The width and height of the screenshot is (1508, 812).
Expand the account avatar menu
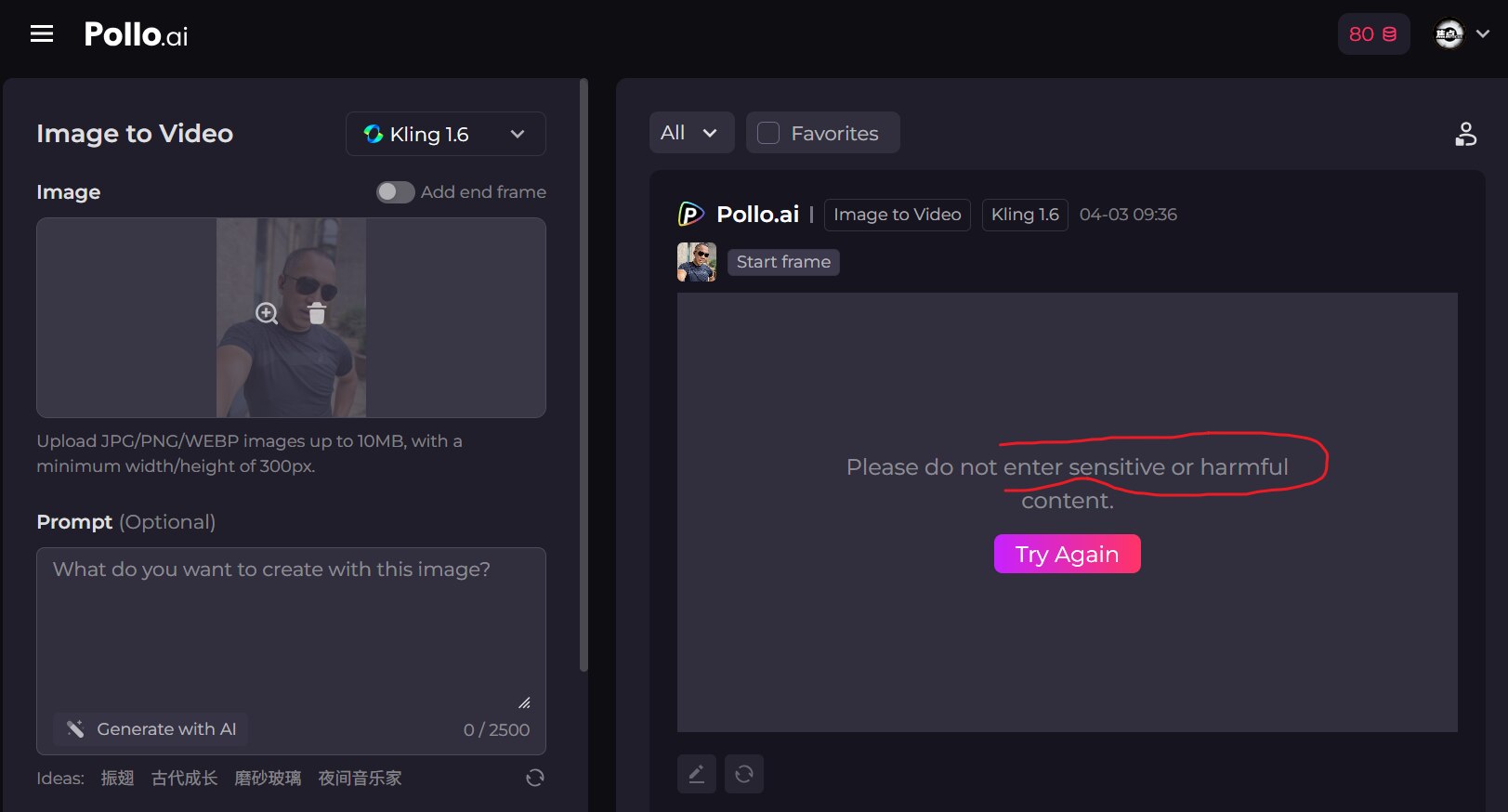[x=1462, y=34]
